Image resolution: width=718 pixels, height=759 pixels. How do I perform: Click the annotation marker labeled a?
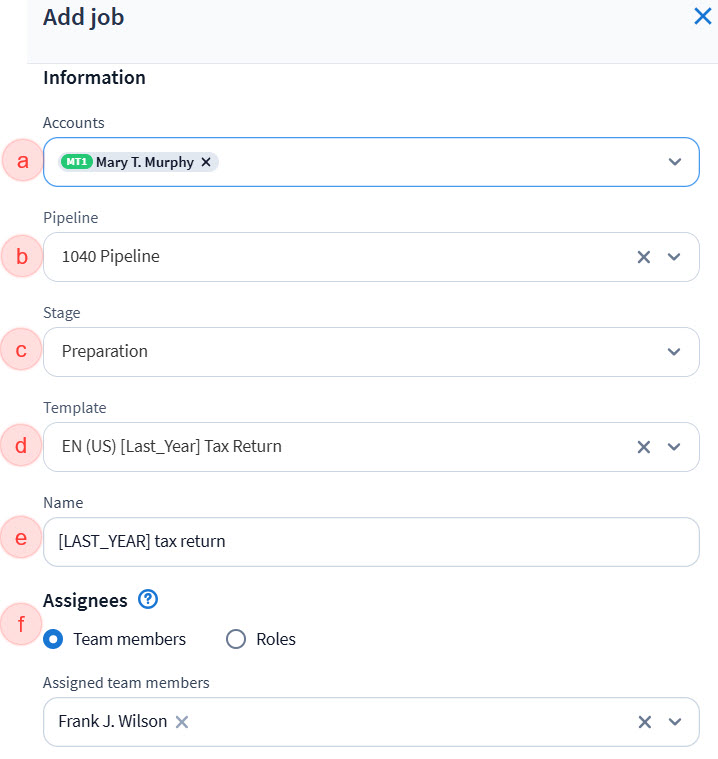(x=22, y=161)
